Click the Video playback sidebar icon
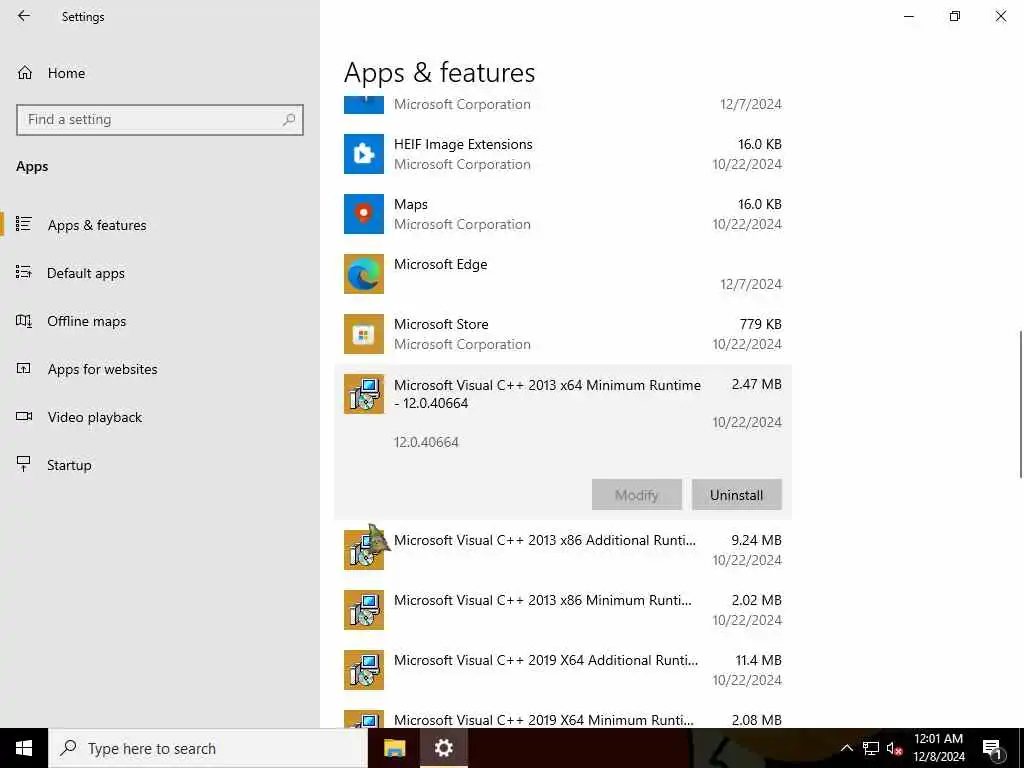 [x=24, y=417]
